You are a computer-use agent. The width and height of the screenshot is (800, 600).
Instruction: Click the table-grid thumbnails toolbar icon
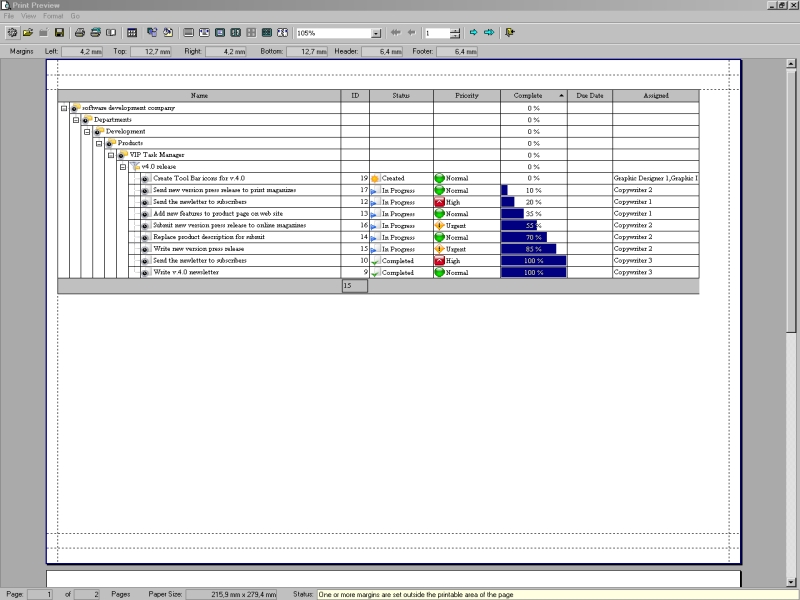pyautogui.click(x=132, y=33)
